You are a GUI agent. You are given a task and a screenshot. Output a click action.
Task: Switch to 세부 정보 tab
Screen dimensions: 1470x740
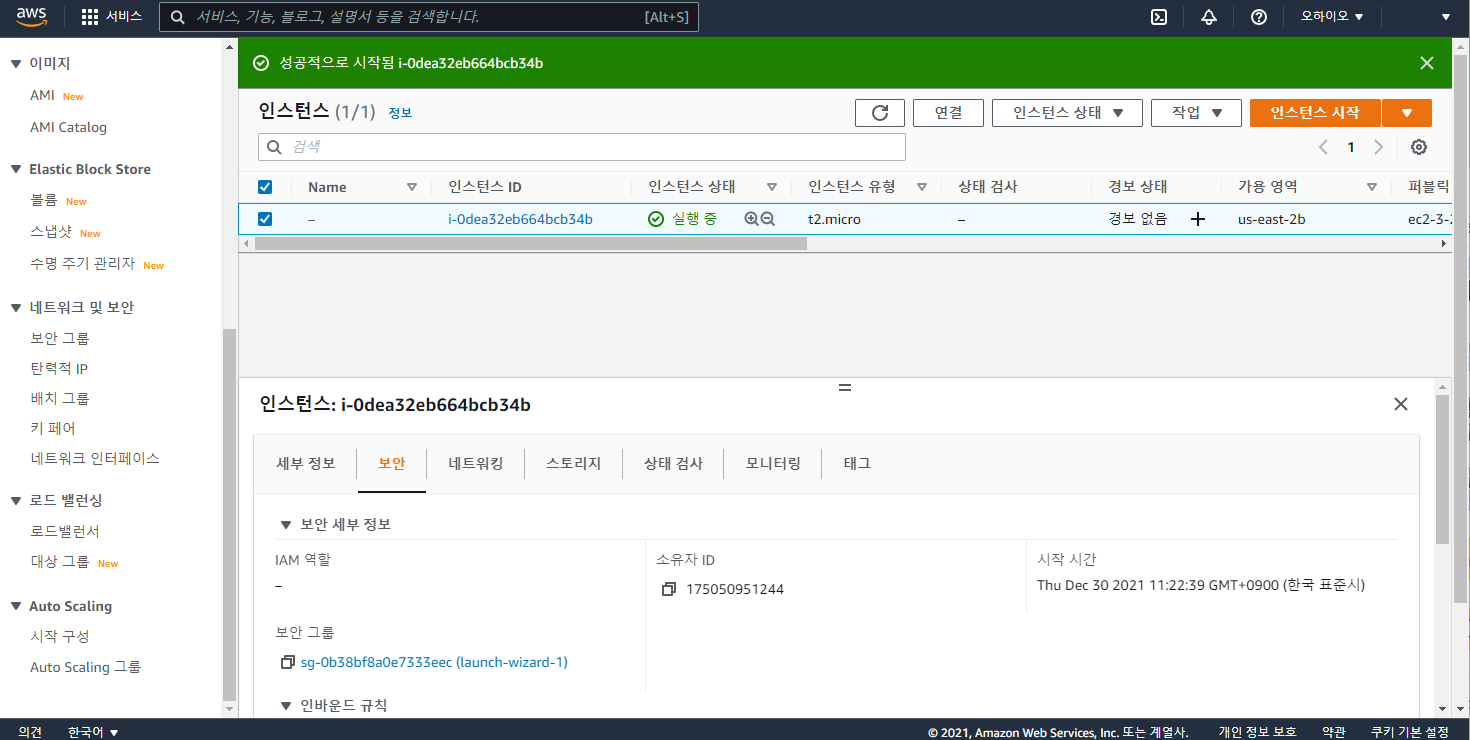point(305,464)
